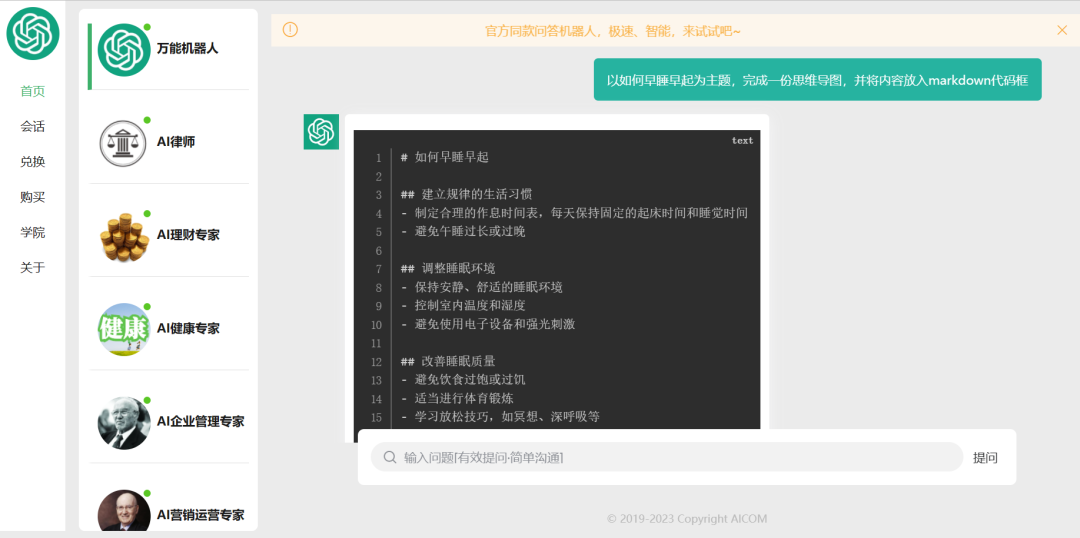Select the AI理财专家 label
The width and height of the screenshot is (1080, 538).
point(188,236)
